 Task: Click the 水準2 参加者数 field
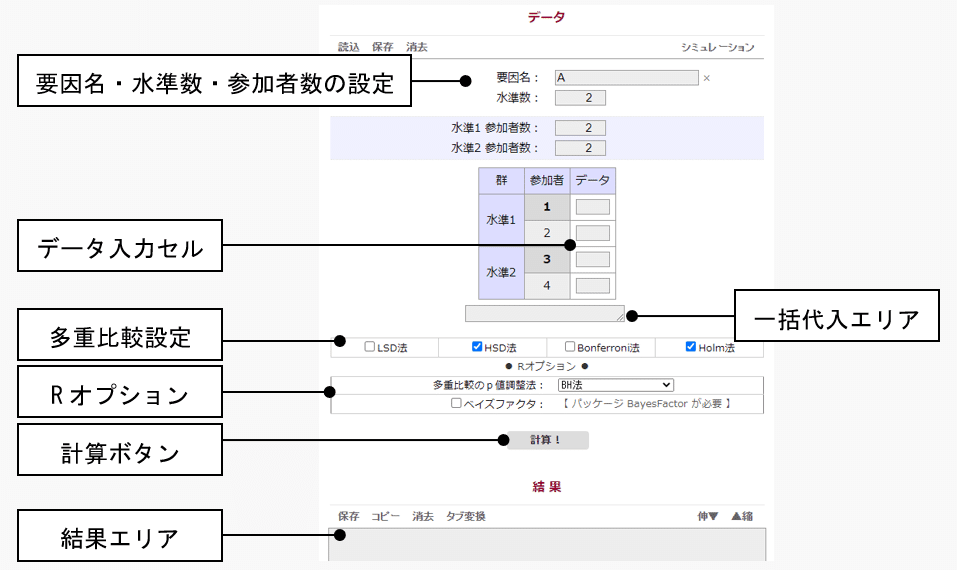[x=580, y=148]
